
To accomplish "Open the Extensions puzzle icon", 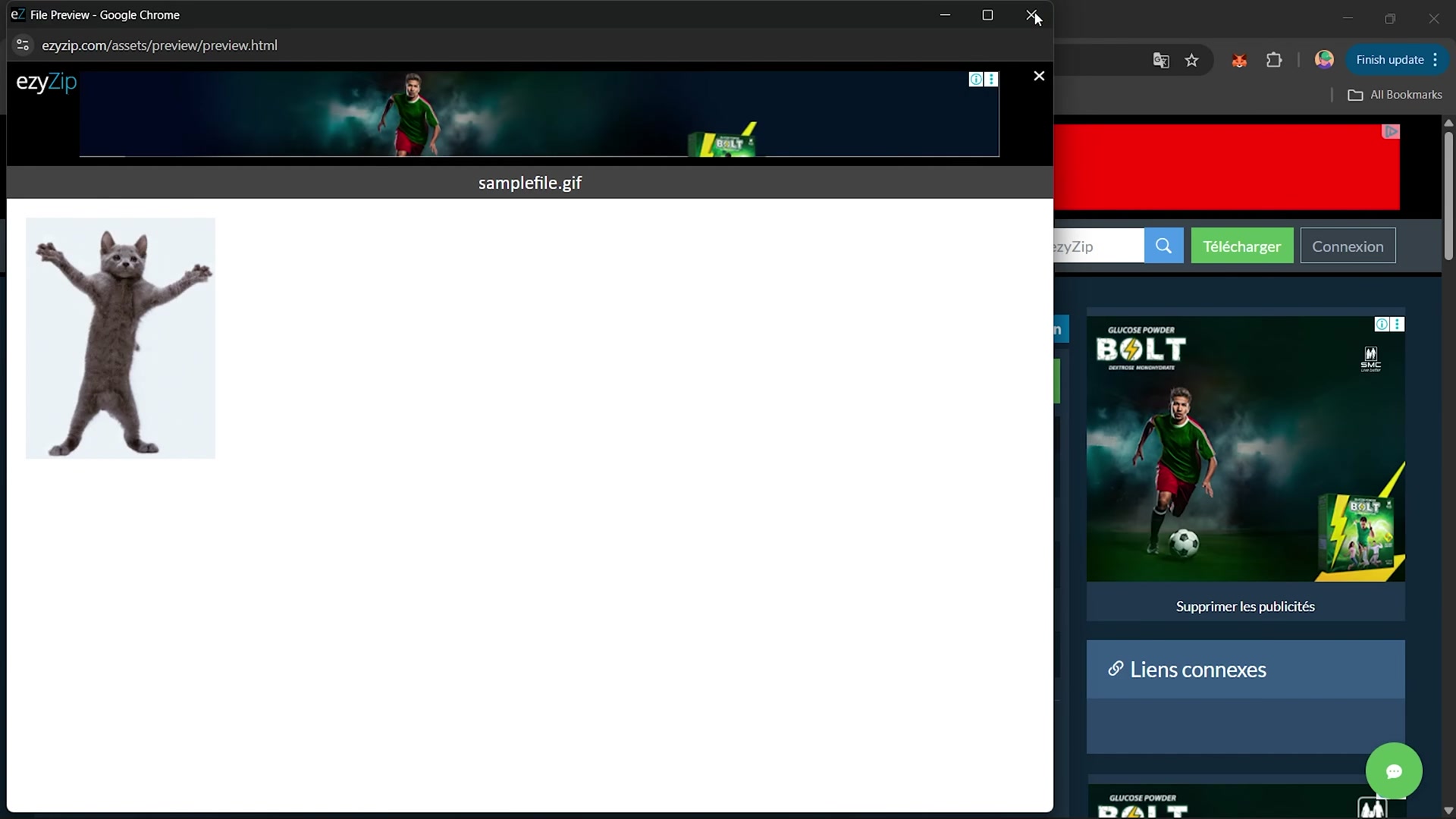I will point(1274,60).
